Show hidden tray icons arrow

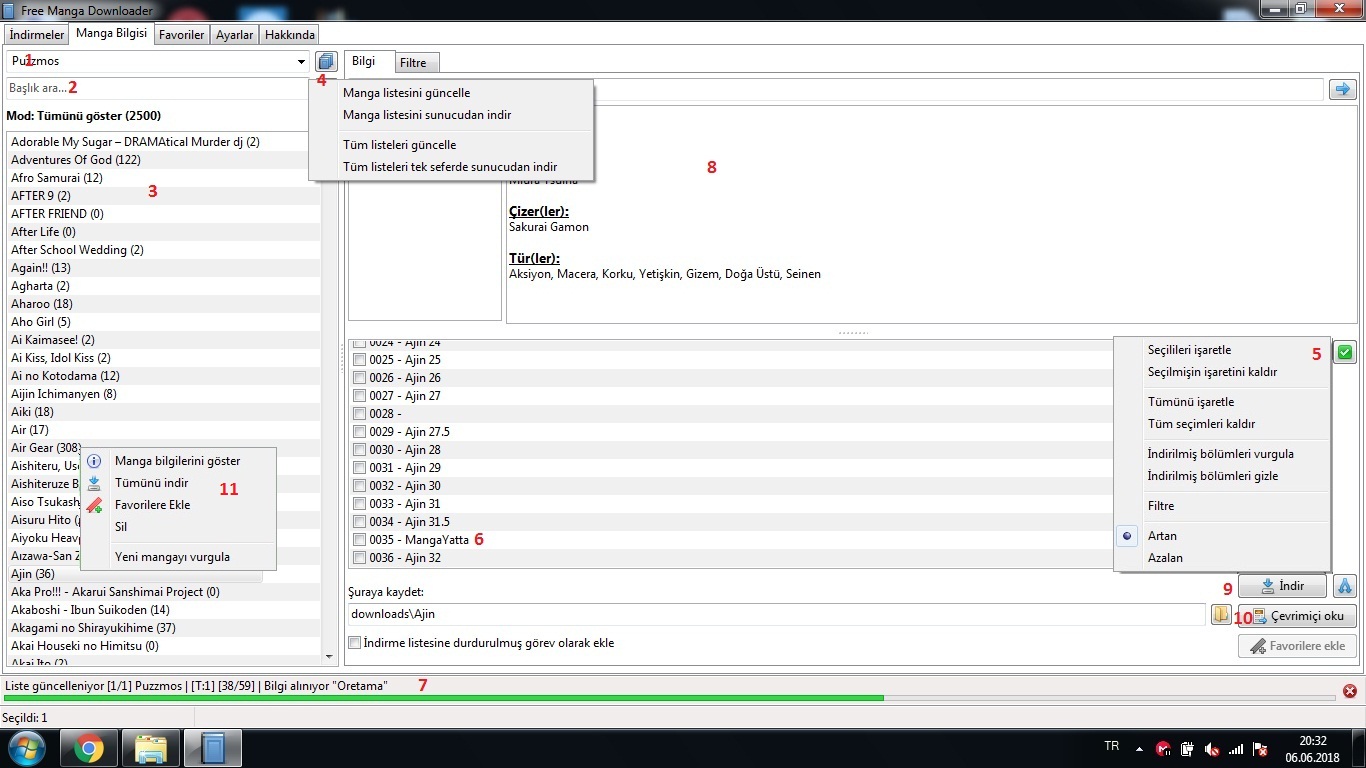1139,748
